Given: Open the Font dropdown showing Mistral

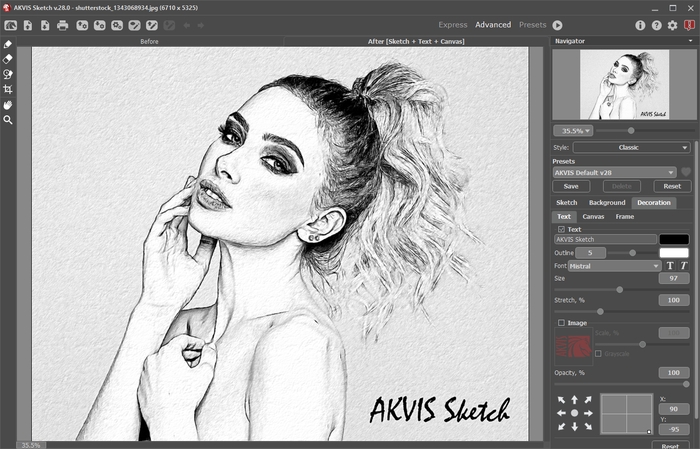Looking at the screenshot, I should pos(614,266).
